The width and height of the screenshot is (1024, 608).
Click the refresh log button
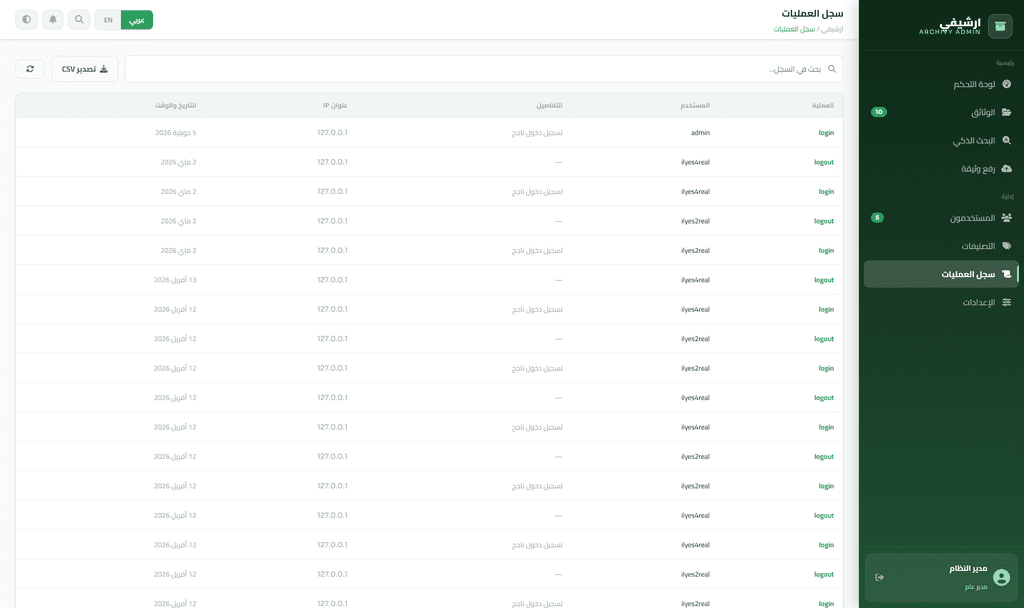click(x=30, y=69)
